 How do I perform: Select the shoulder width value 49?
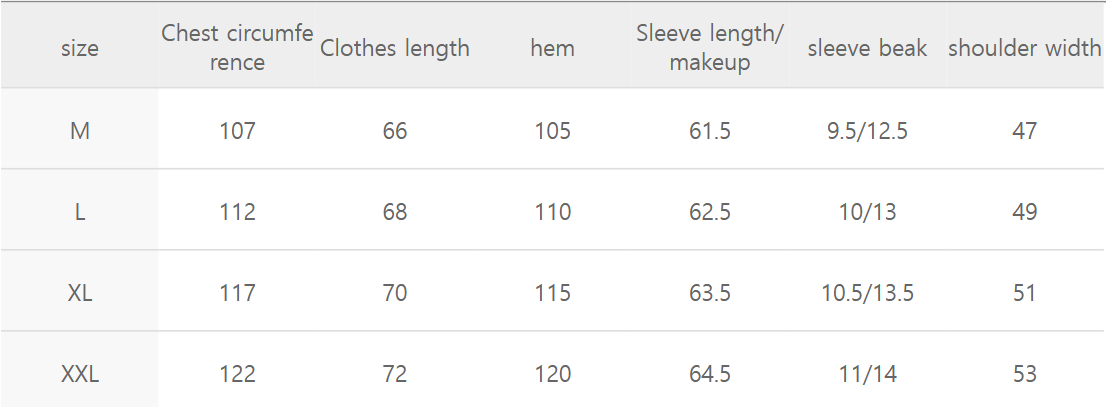pos(1024,212)
